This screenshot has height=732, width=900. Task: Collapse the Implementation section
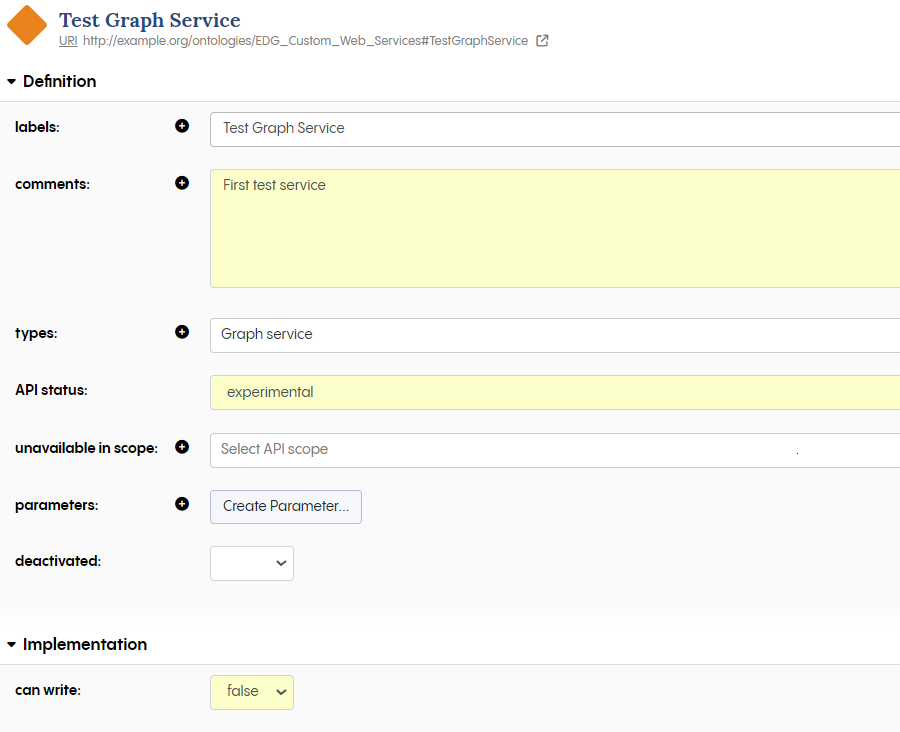tap(11, 644)
